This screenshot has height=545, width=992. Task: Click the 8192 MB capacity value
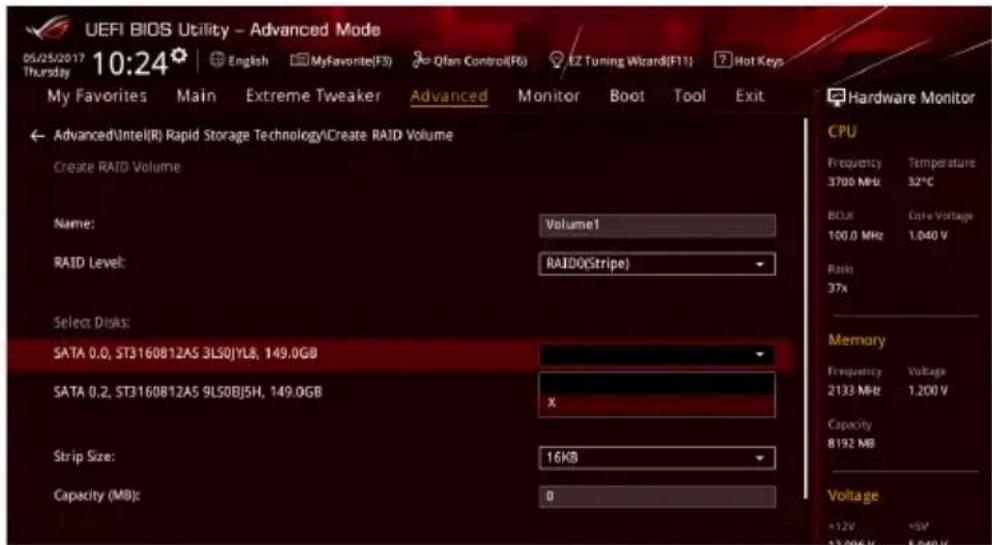[x=851, y=444]
